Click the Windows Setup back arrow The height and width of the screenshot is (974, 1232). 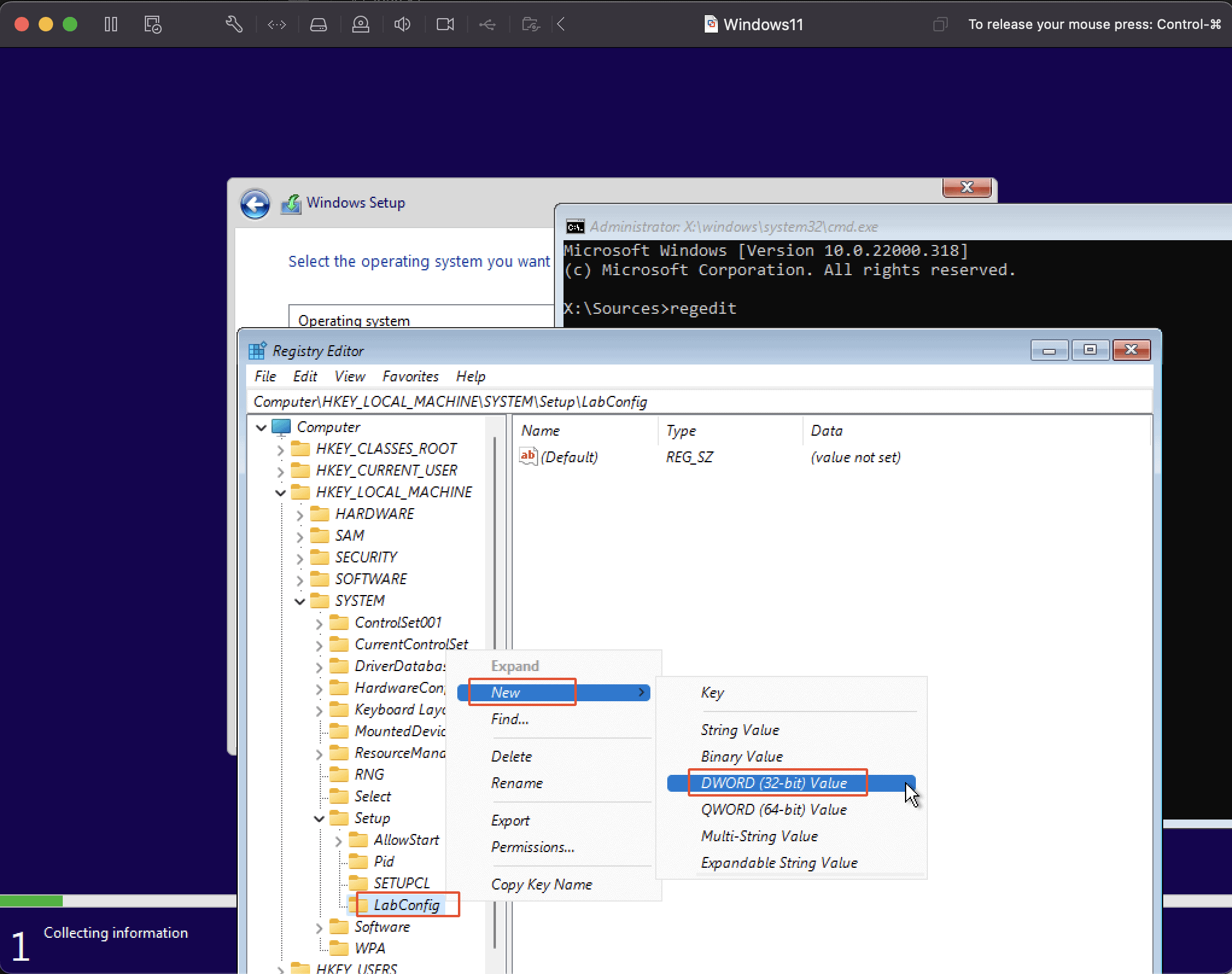[255, 204]
